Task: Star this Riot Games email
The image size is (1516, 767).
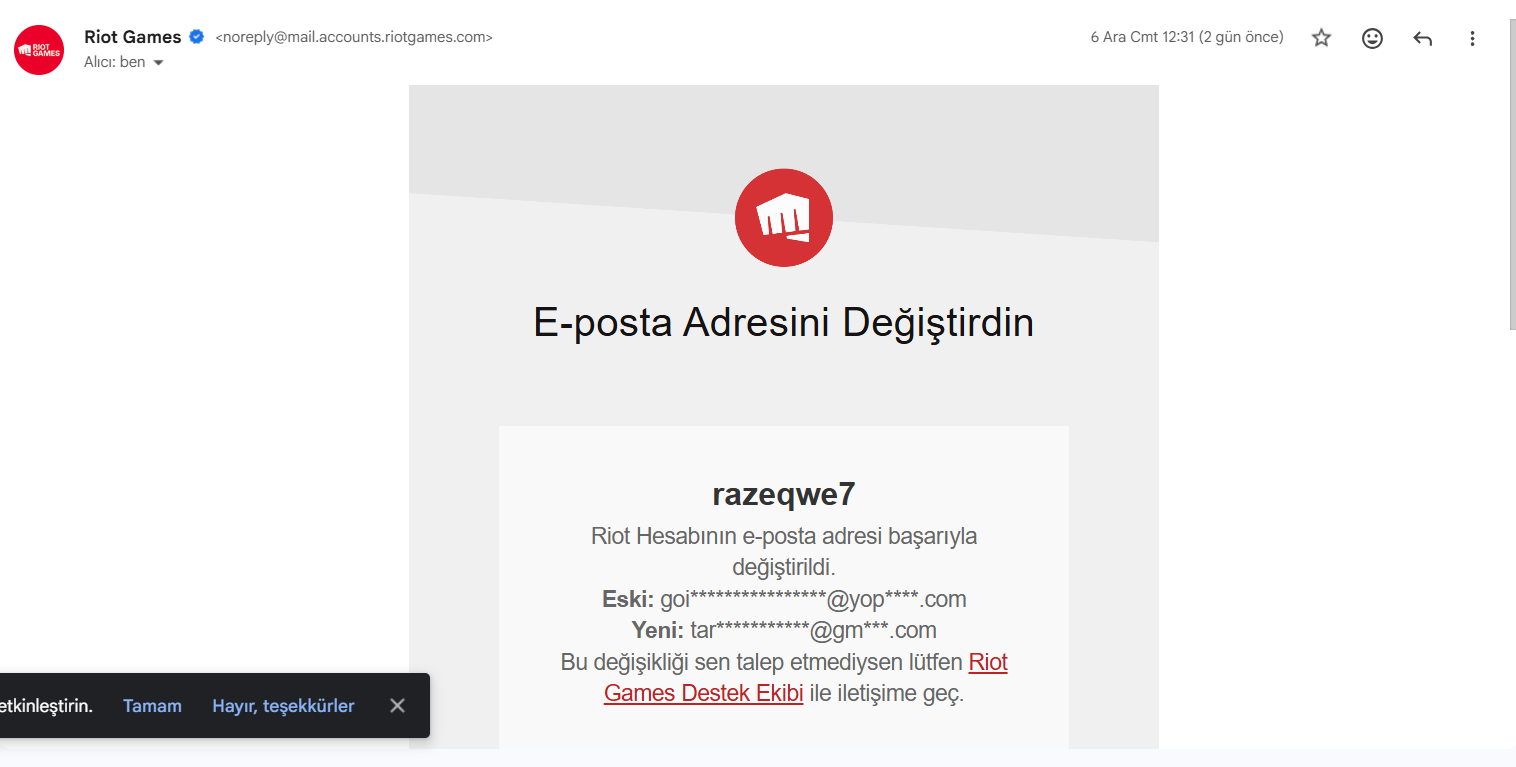Action: [1322, 38]
